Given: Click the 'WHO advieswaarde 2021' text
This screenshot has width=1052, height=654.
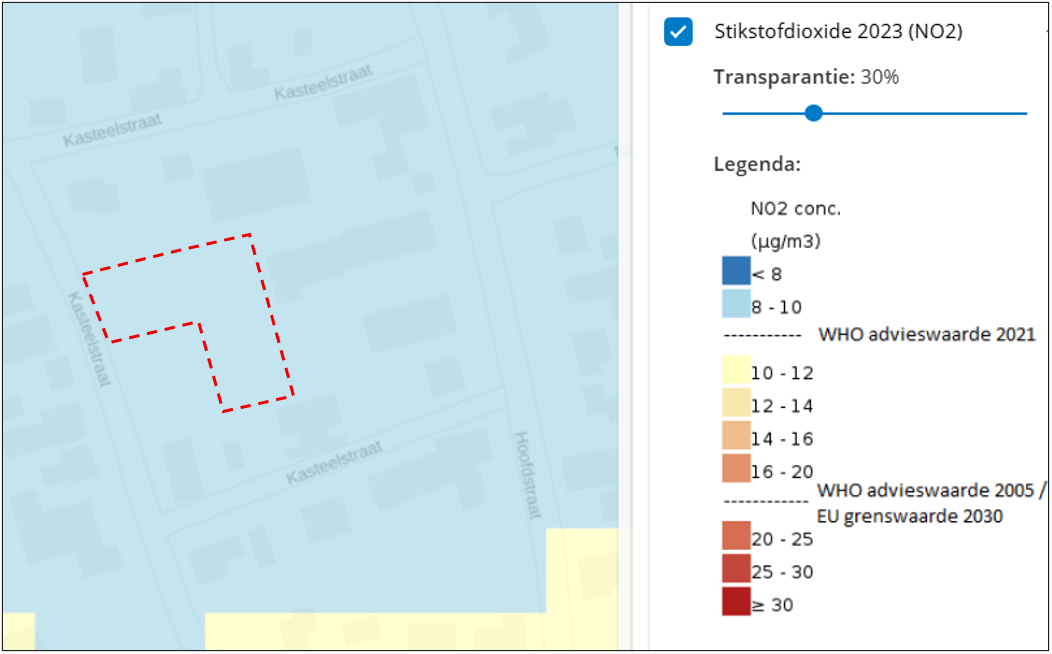Looking at the screenshot, I should click(x=927, y=333).
